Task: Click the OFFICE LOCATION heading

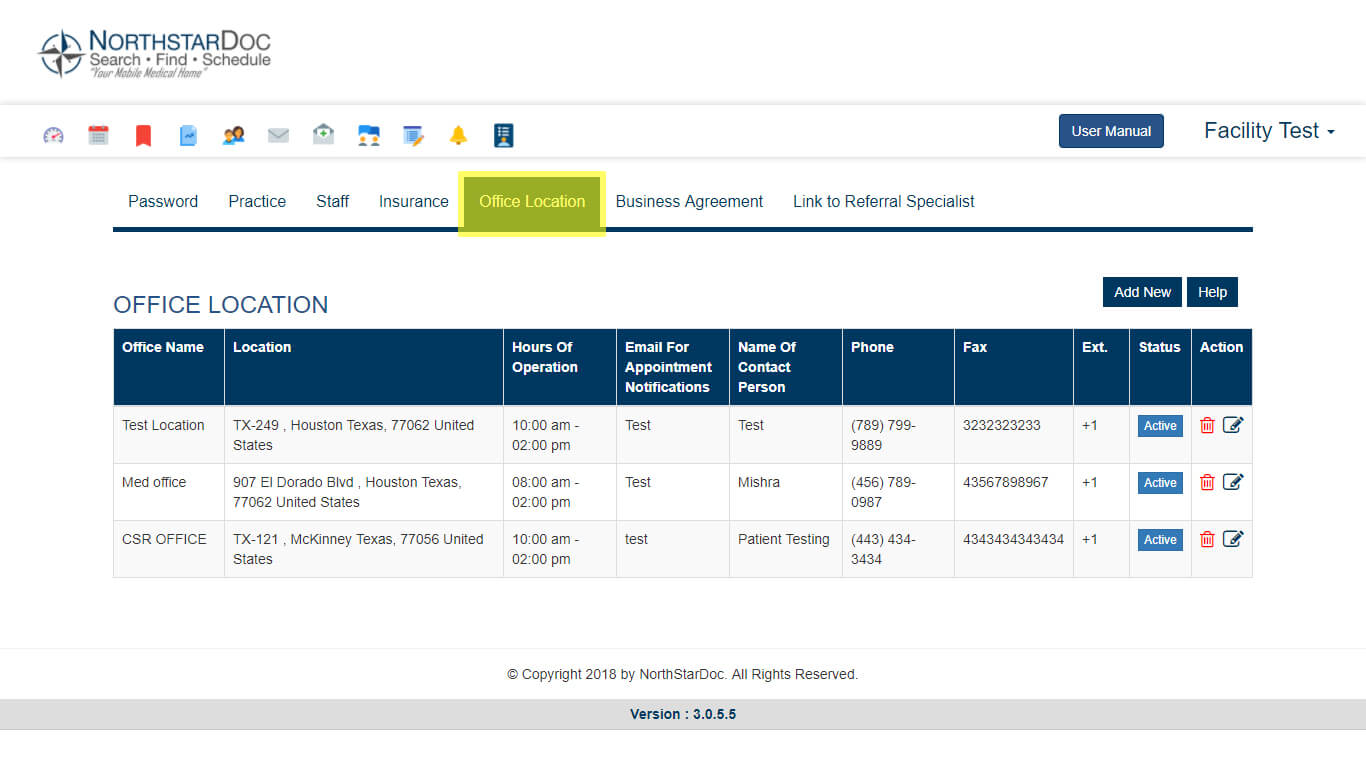Action: (x=221, y=305)
